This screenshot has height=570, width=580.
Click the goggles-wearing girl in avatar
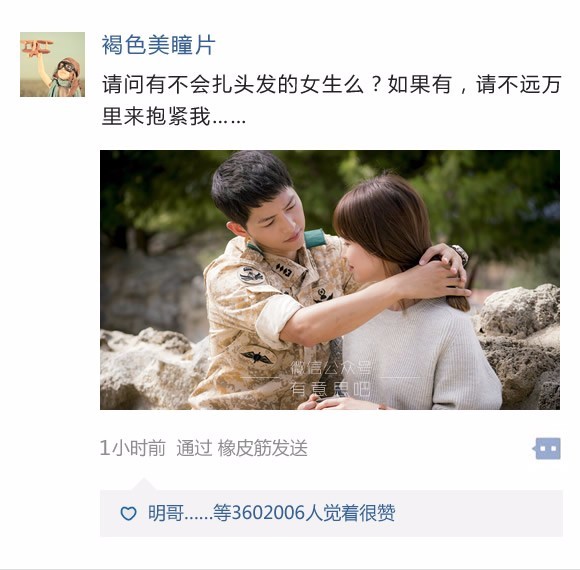[x=67, y=76]
